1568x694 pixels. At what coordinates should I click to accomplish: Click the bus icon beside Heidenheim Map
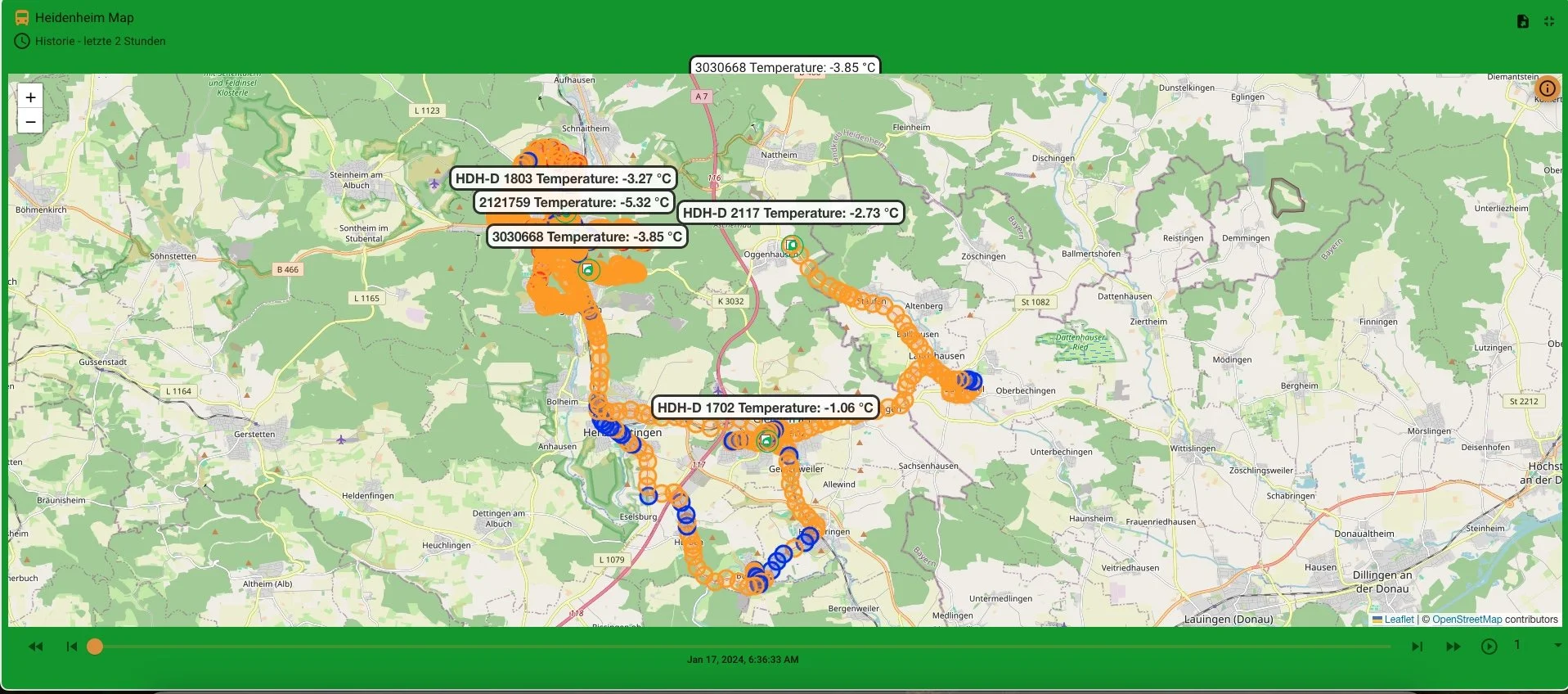(22, 17)
